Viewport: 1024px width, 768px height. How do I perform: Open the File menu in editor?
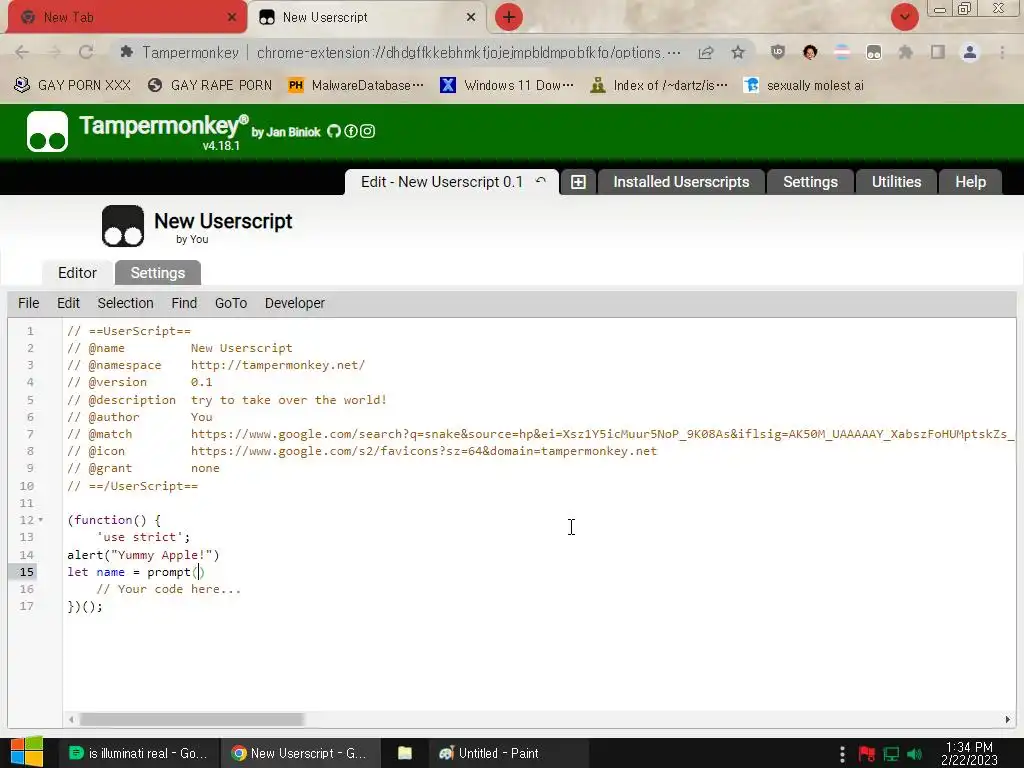29,303
